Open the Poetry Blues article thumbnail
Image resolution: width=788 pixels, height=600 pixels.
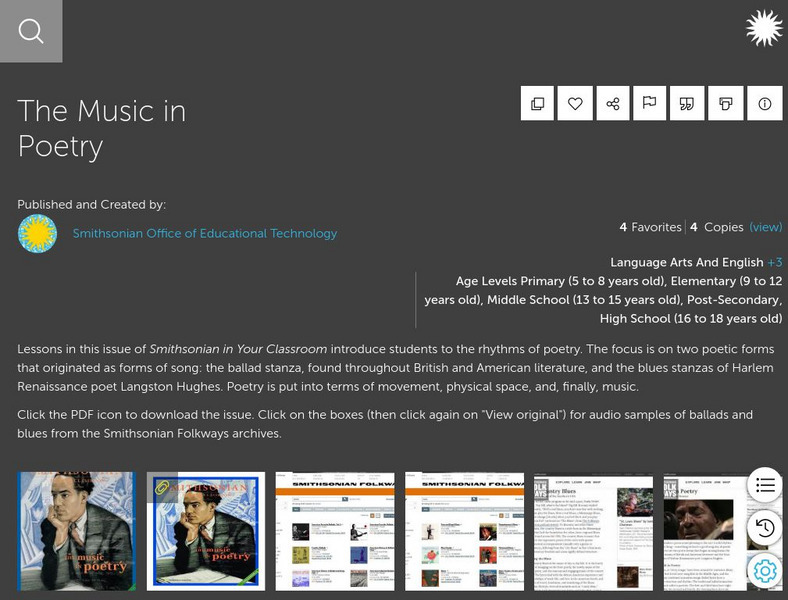tap(594, 531)
